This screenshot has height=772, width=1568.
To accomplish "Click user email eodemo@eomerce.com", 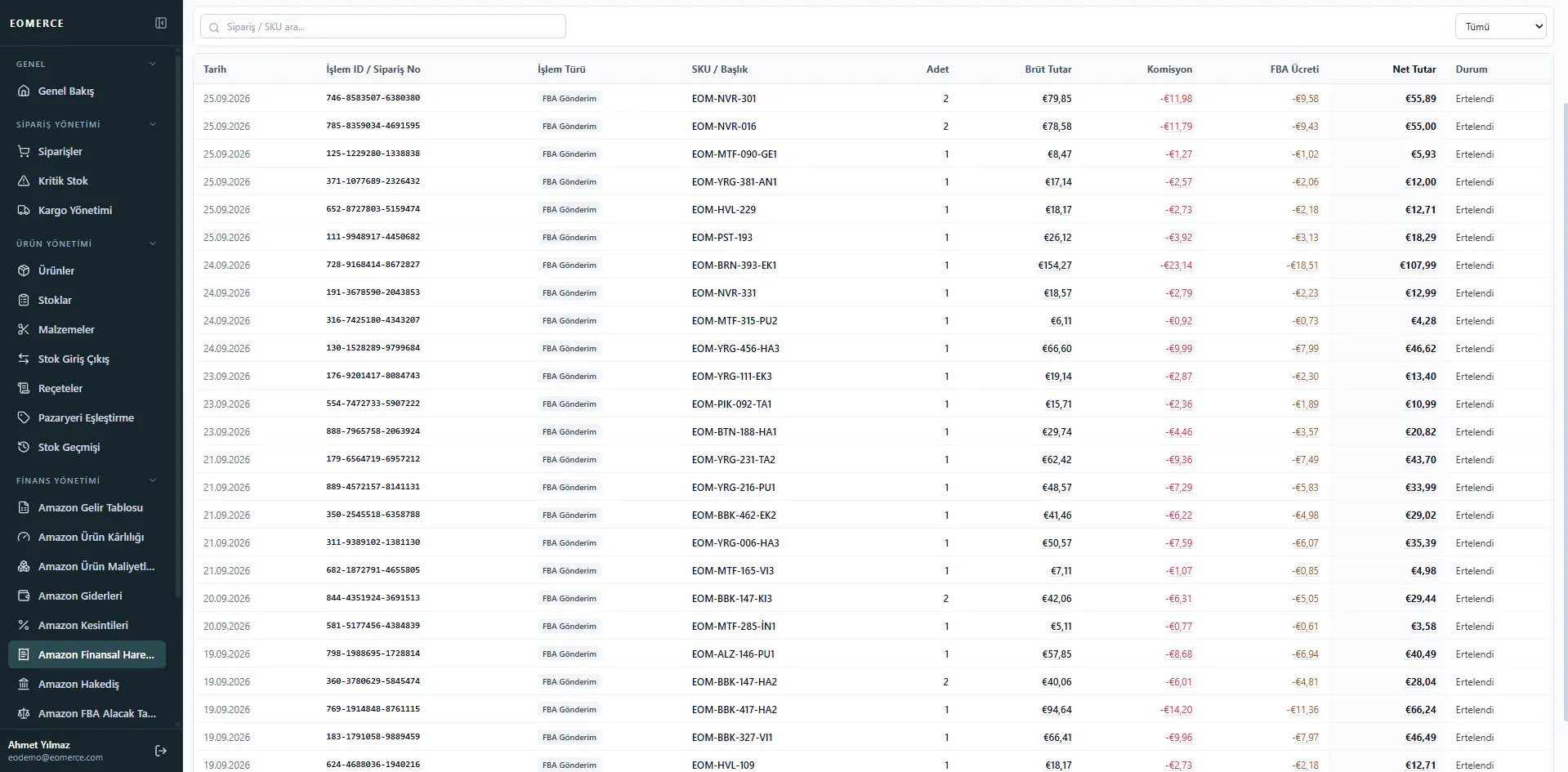I will [x=56, y=757].
